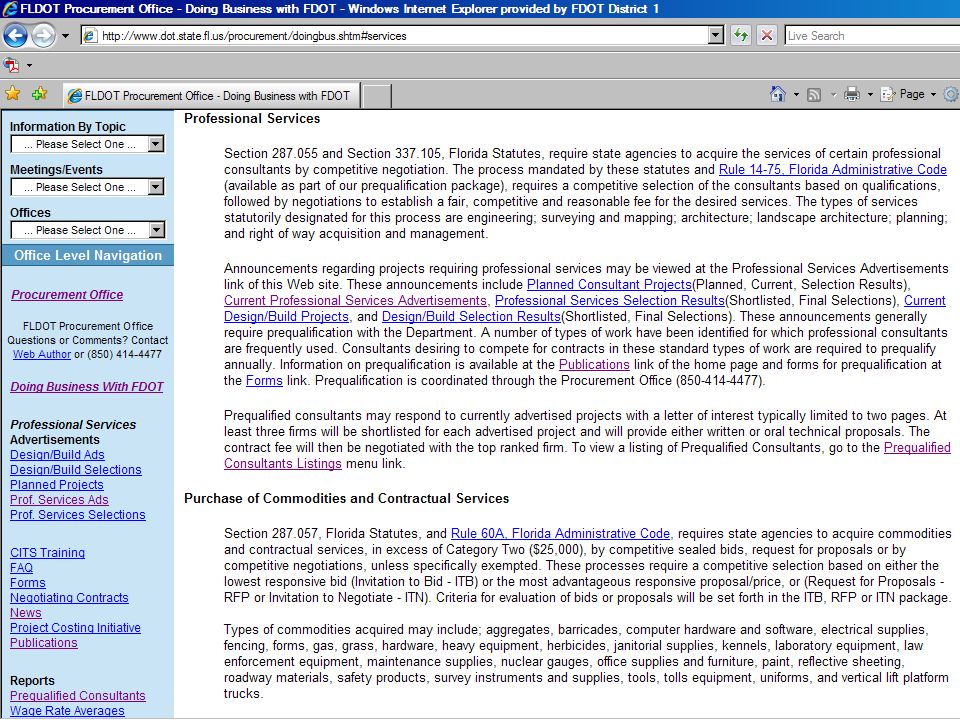The height and width of the screenshot is (720, 960).
Task: Open Planned Projects sidebar link
Action: [x=56, y=484]
